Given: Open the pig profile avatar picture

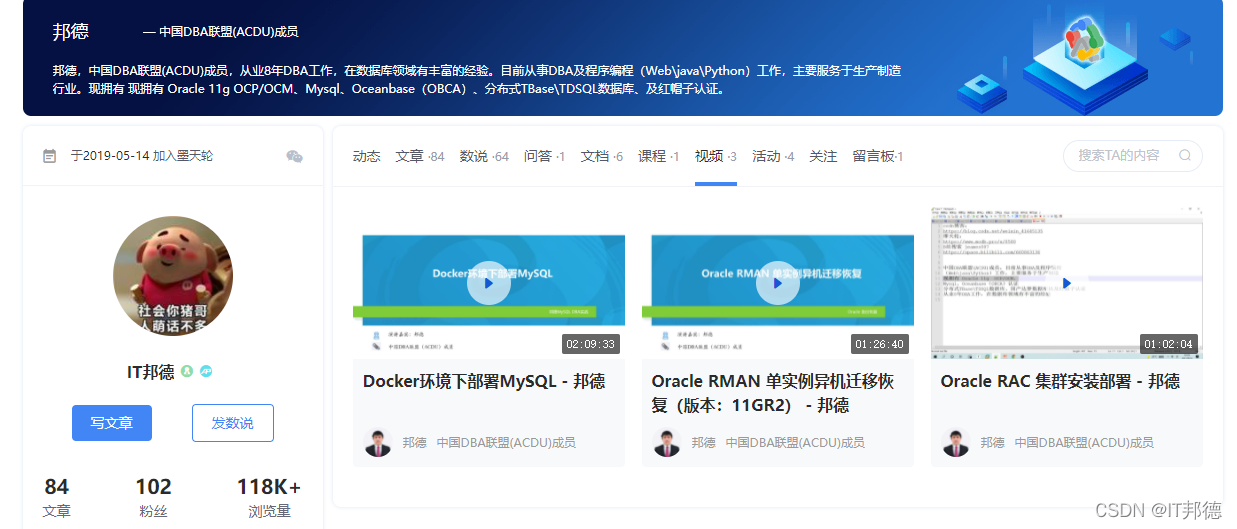Looking at the screenshot, I should [x=173, y=276].
